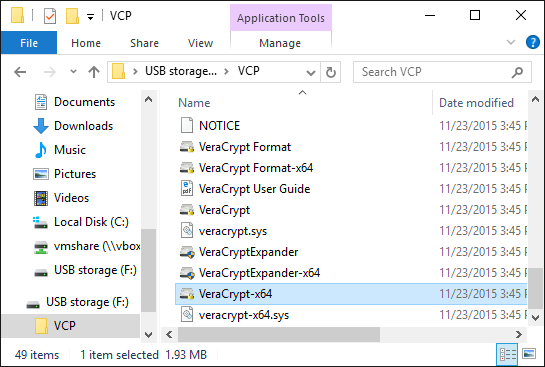Go up one folder level arrow

tap(94, 72)
